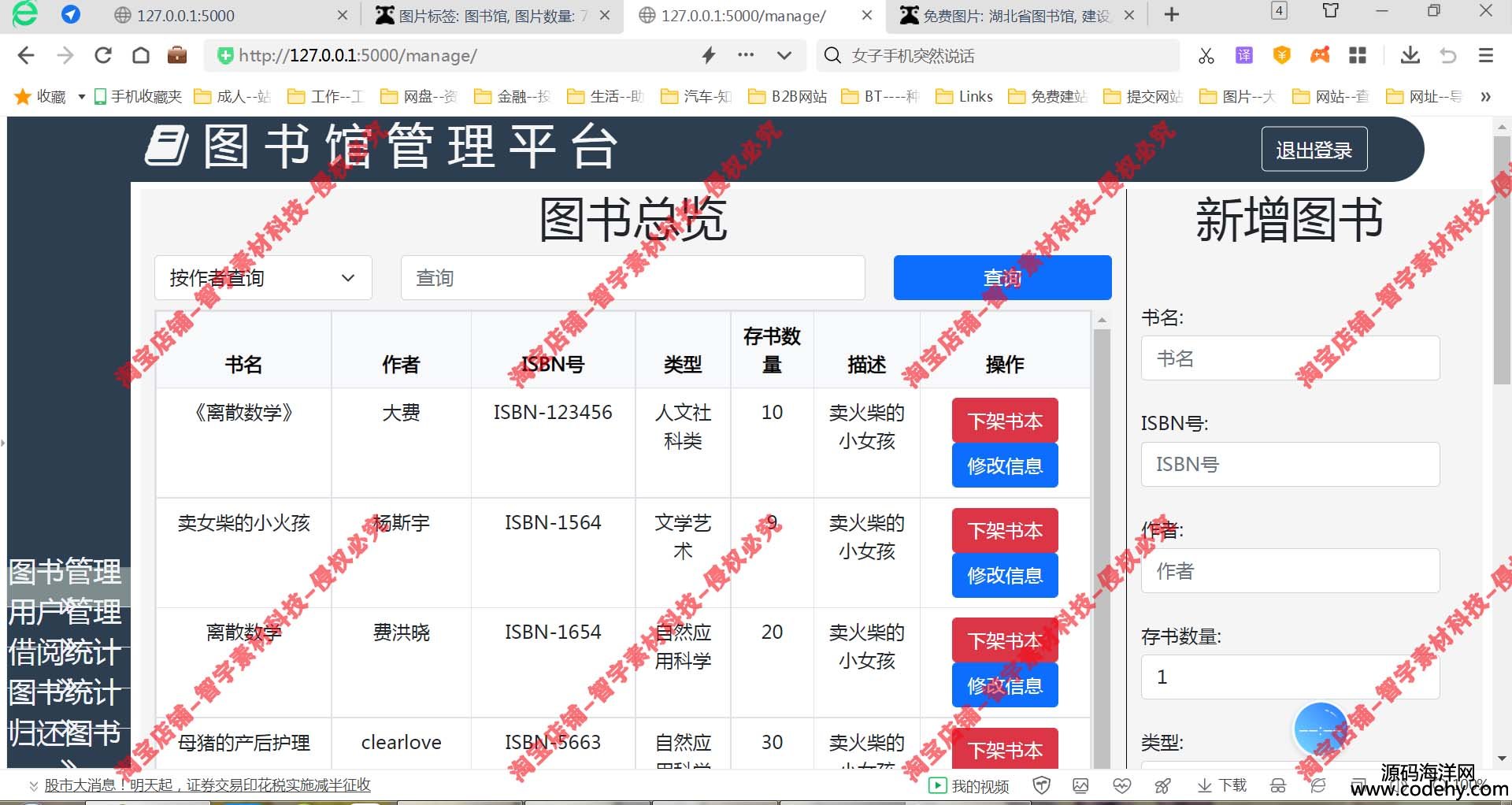This screenshot has height=805, width=1512.
Task: Click the book logo icon in header
Action: 167,147
